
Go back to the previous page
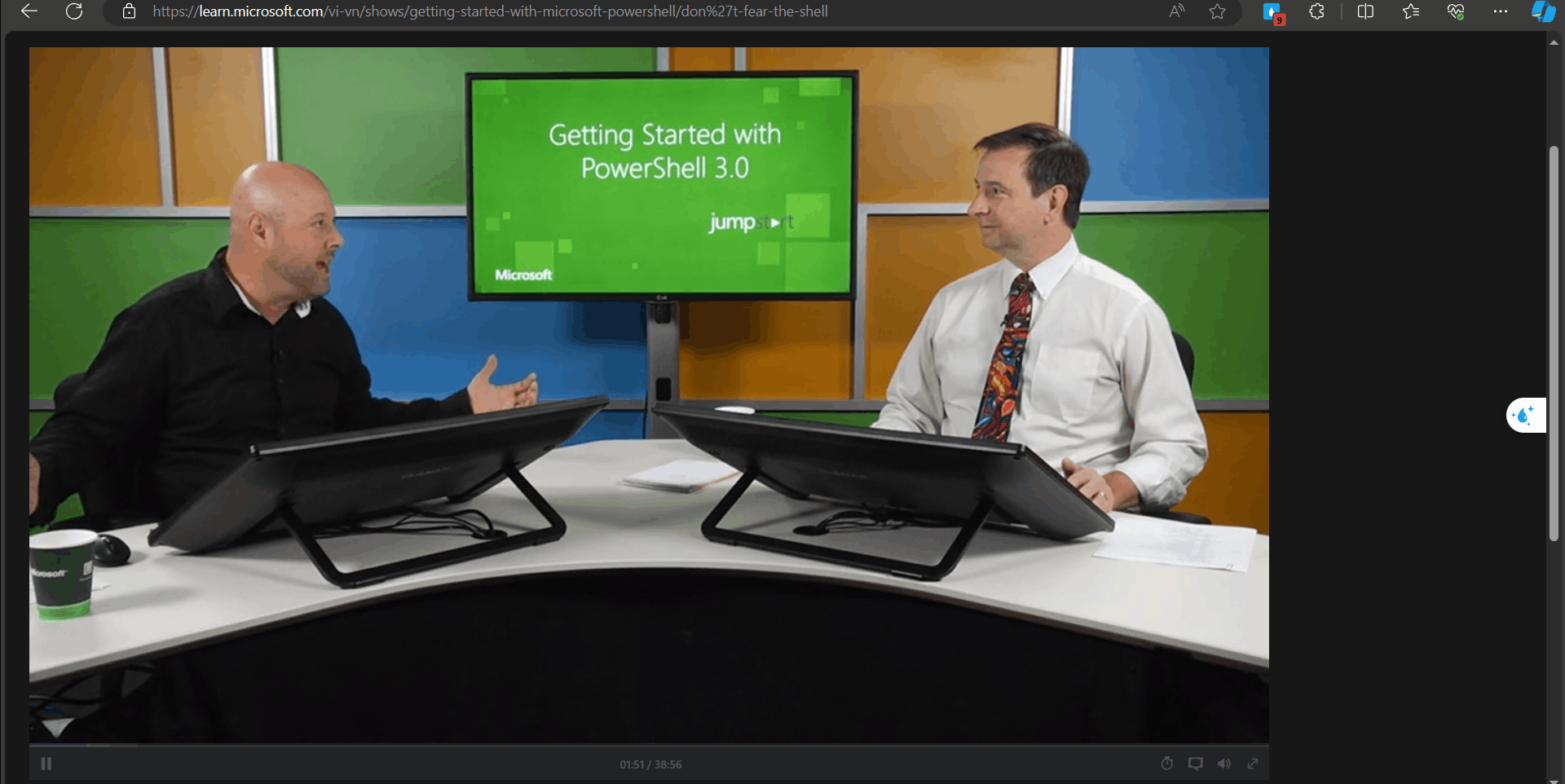(x=29, y=11)
